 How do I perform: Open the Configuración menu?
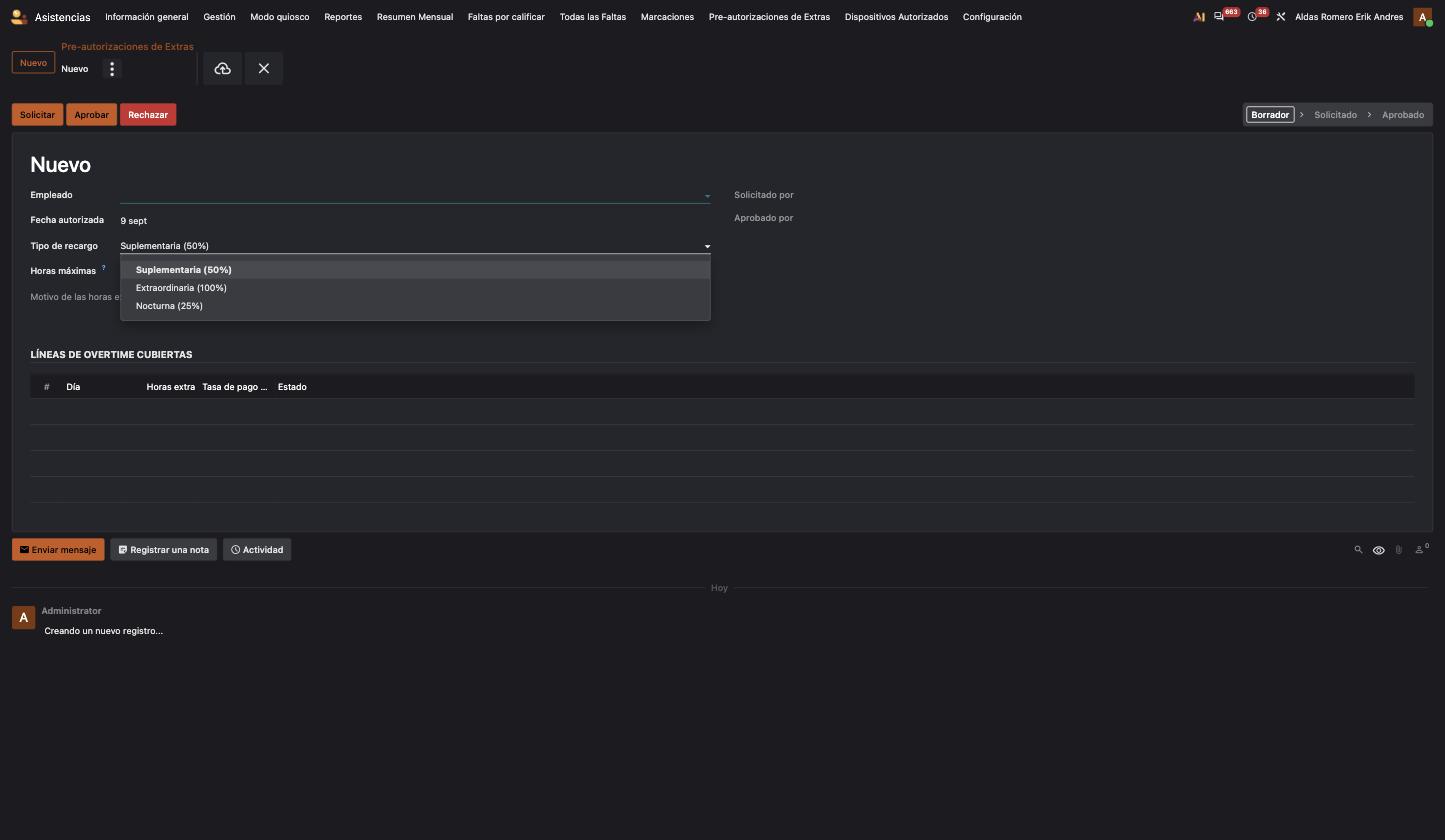(992, 17)
